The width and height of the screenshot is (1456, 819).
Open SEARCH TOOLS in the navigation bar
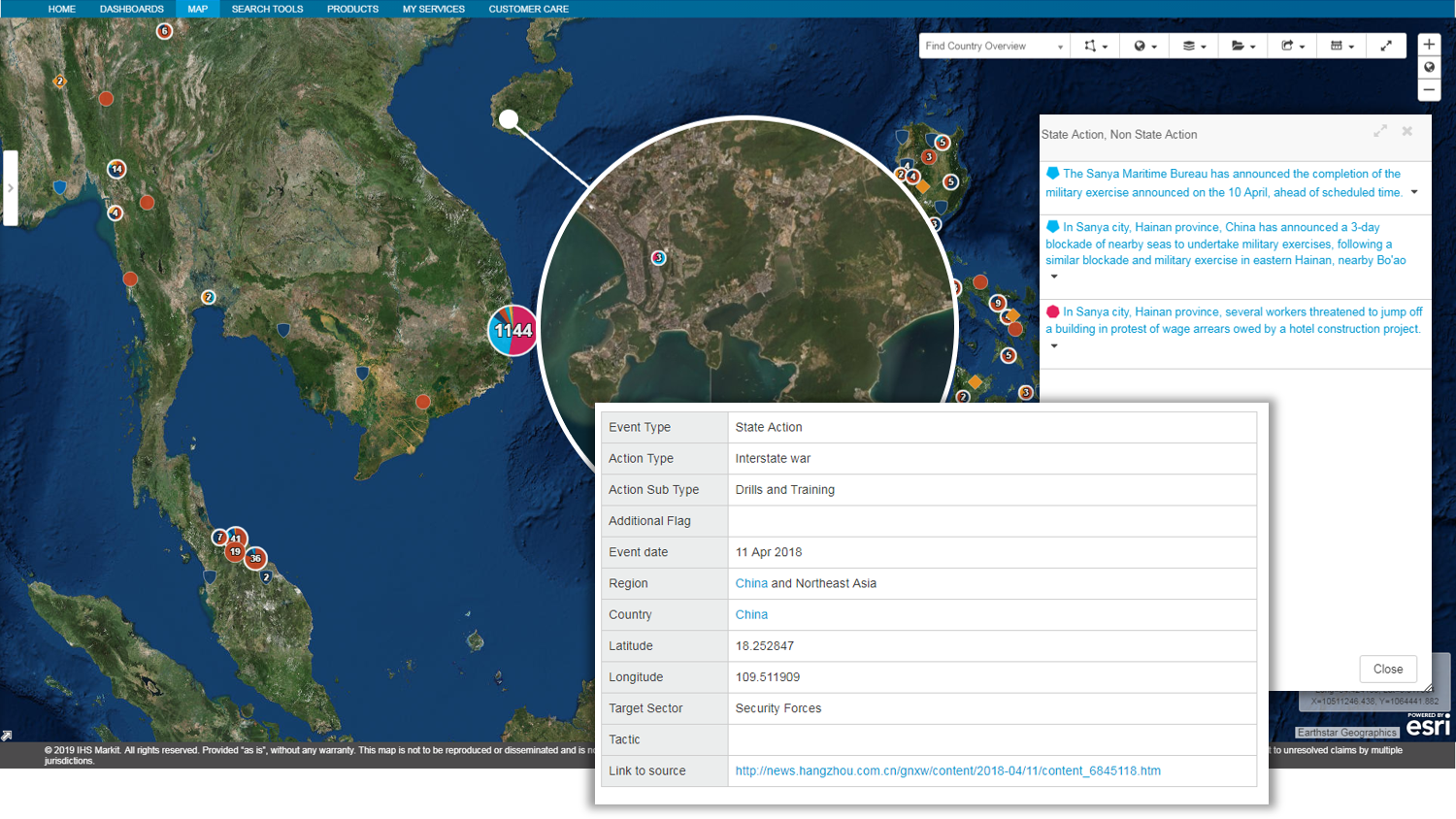tap(267, 9)
